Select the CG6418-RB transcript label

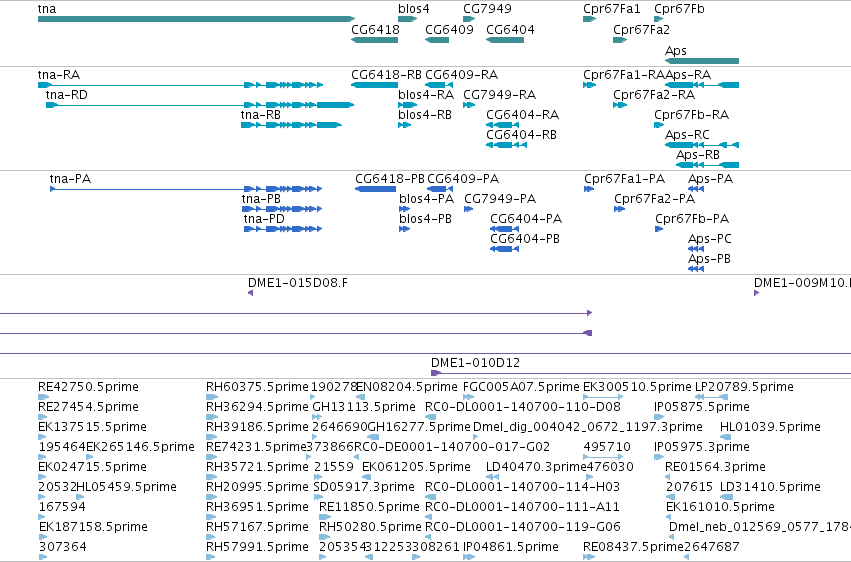(386, 74)
